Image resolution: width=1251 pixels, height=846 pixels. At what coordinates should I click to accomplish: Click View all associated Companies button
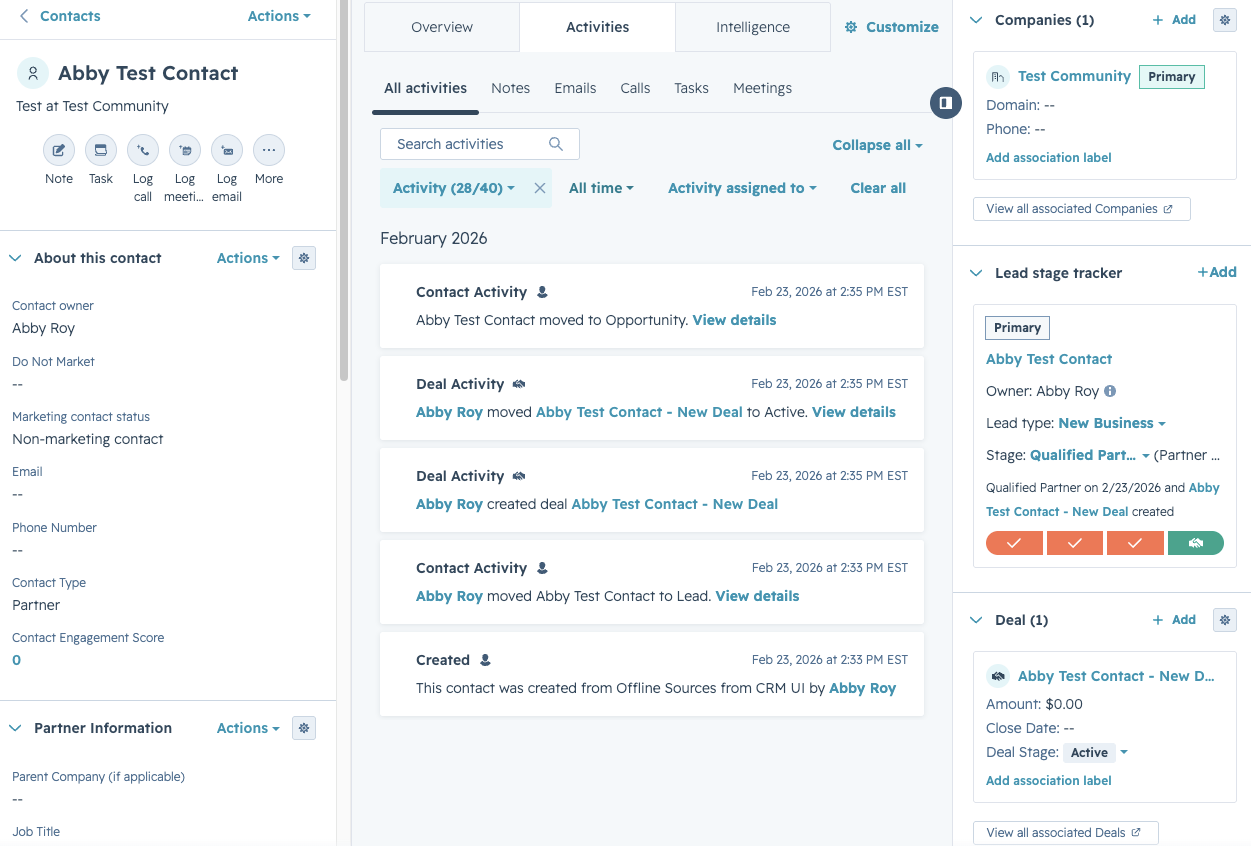tap(1081, 209)
